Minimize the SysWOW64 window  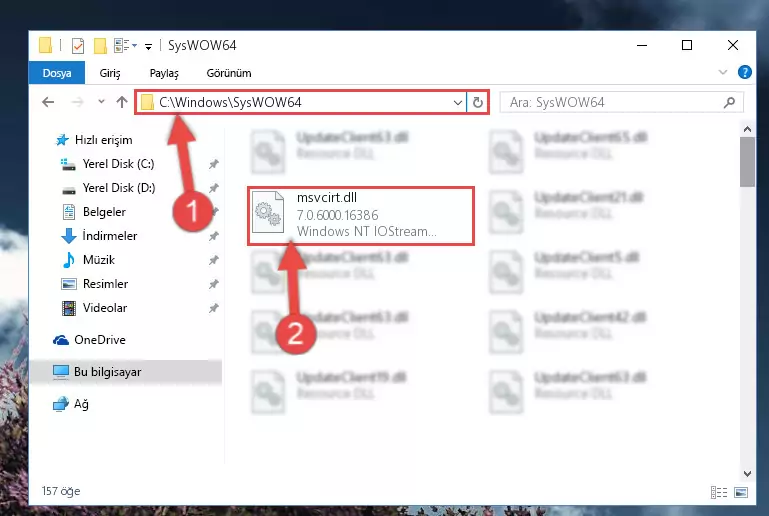pos(642,45)
